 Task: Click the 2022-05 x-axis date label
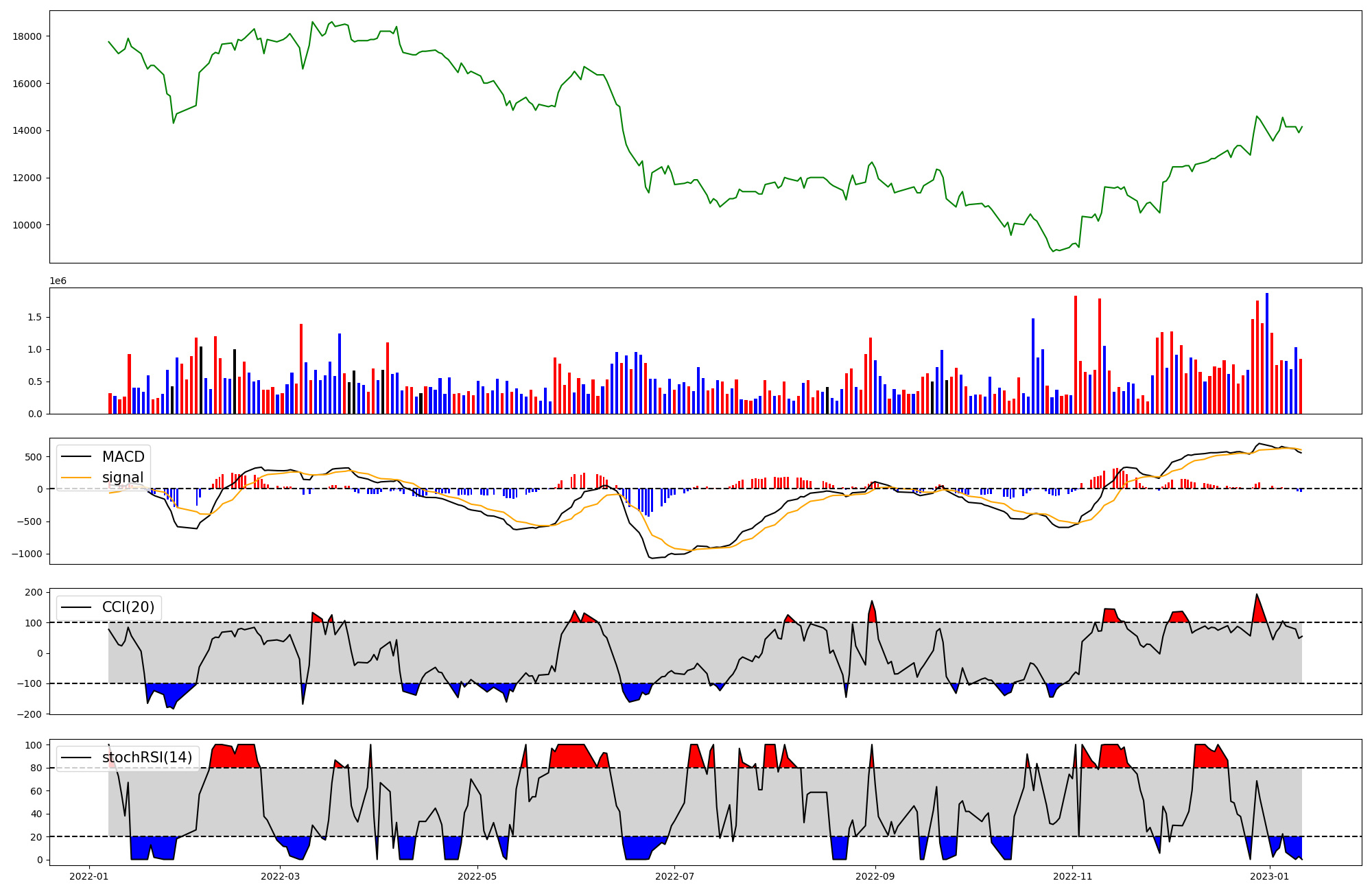click(x=477, y=876)
